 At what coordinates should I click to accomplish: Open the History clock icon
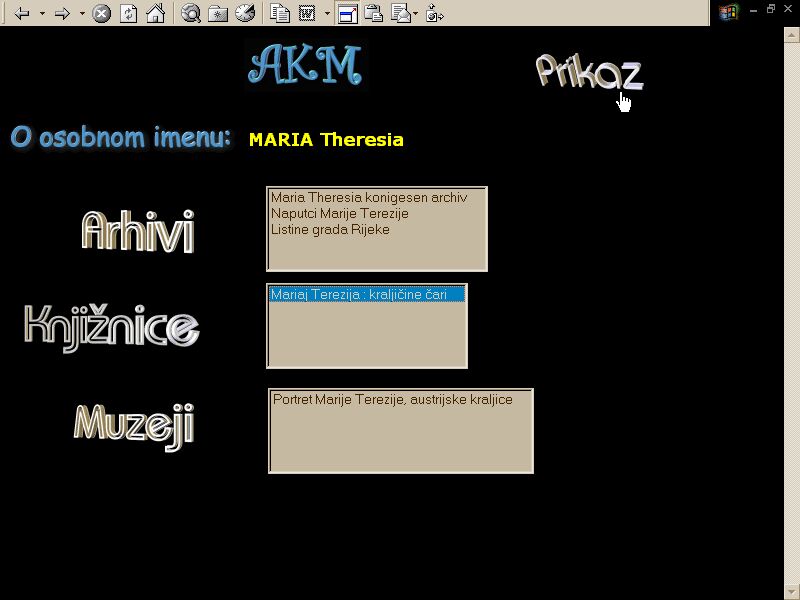(245, 14)
